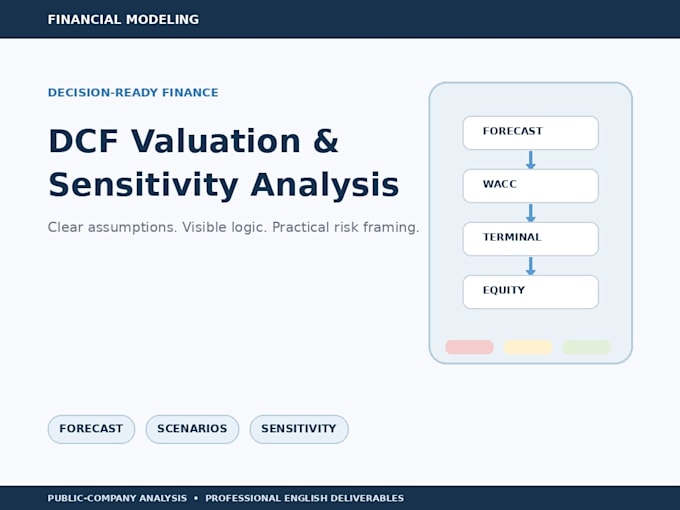Click the green color pill
This screenshot has height=510, width=680.
586,347
